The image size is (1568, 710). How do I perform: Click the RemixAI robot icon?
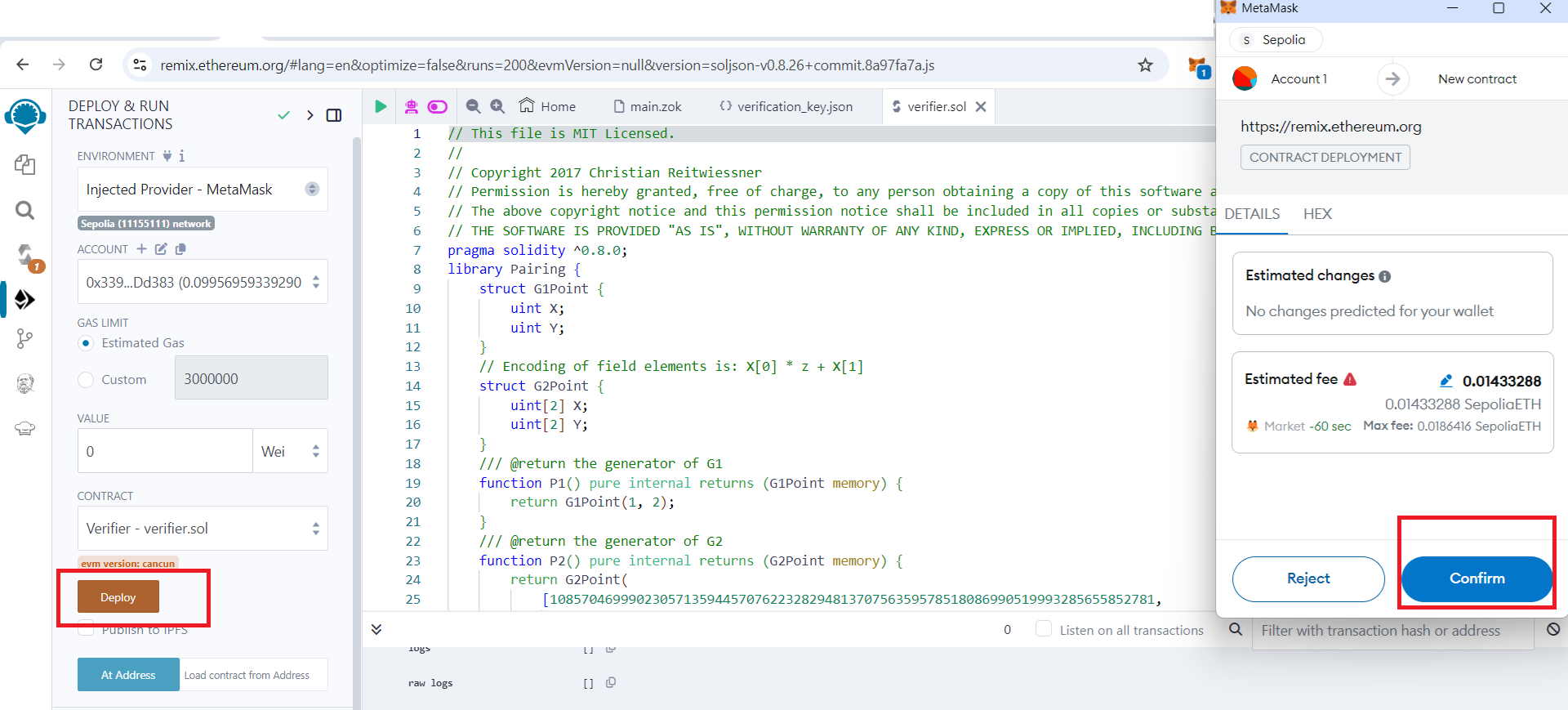pos(411,106)
